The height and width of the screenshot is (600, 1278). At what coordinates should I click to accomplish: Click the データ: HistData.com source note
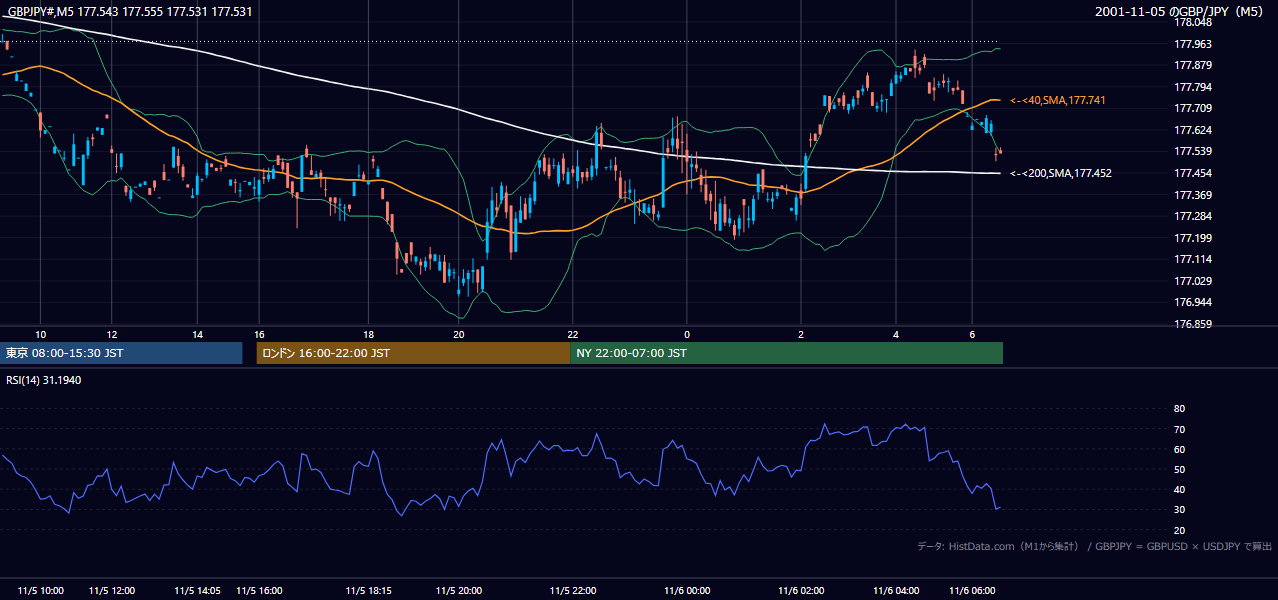pyautogui.click(x=998, y=546)
